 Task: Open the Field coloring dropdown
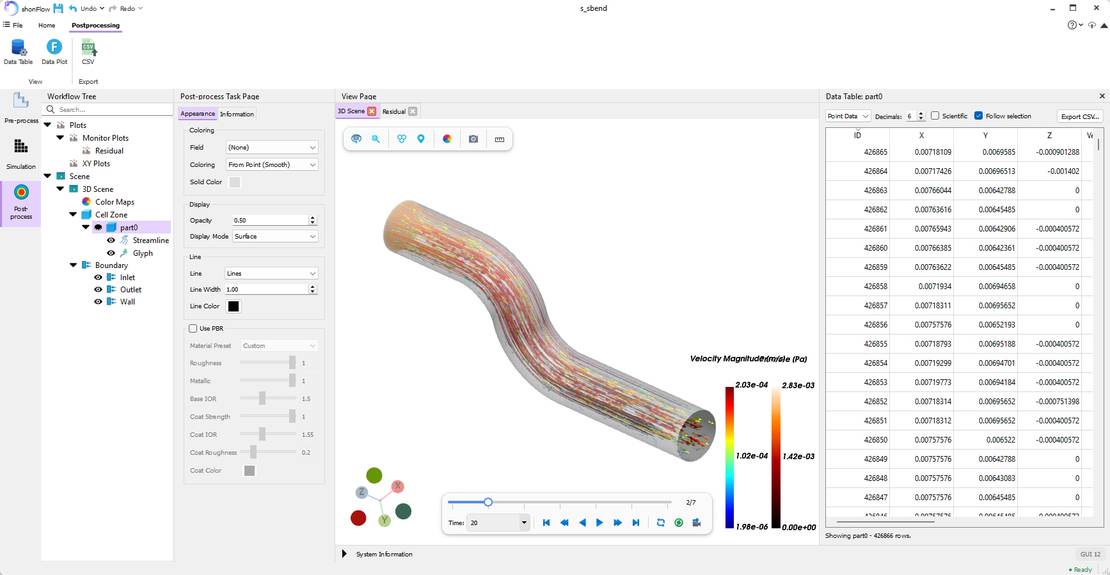272,147
